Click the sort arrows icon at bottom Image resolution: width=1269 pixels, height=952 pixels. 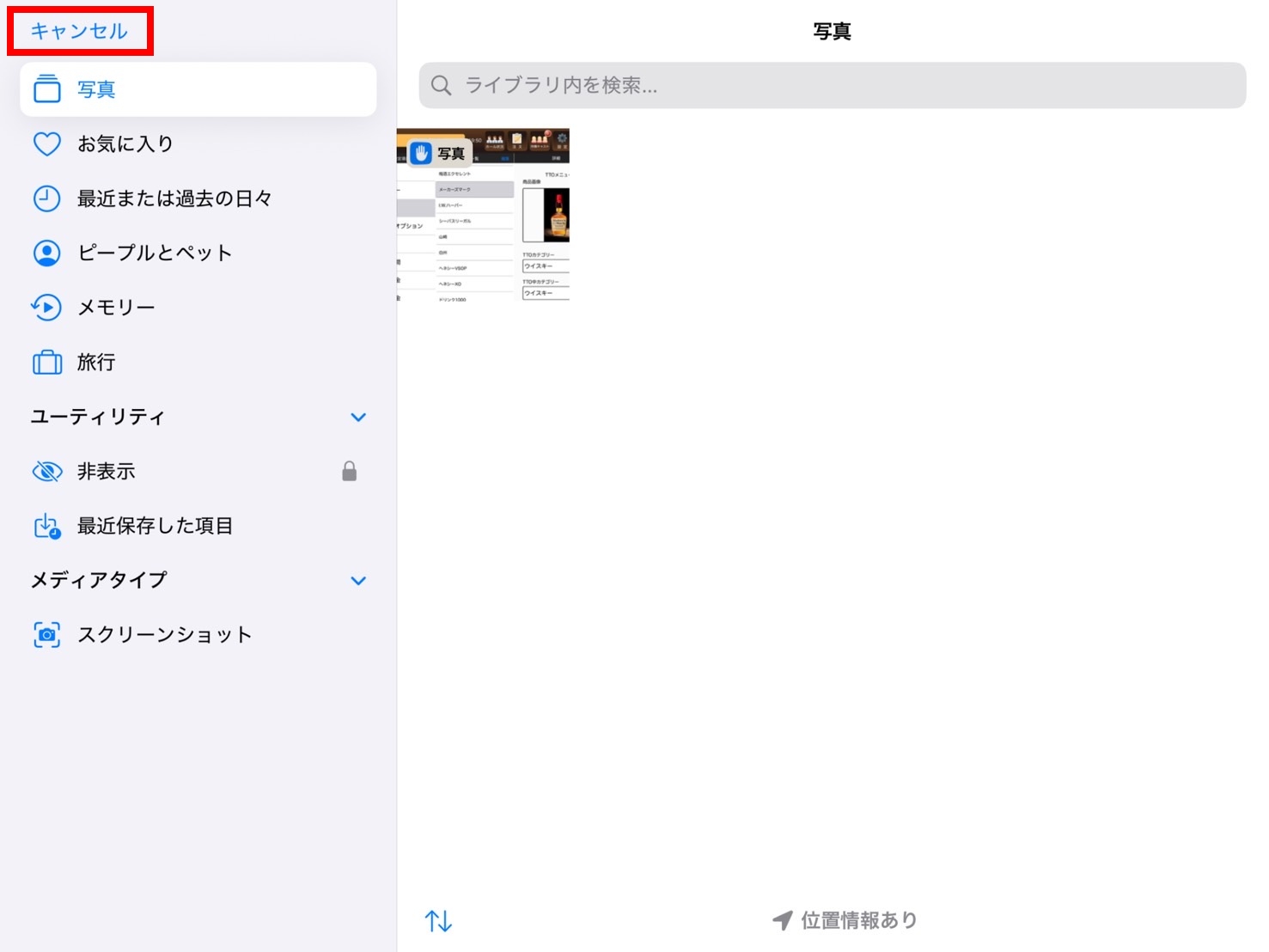pos(438,921)
